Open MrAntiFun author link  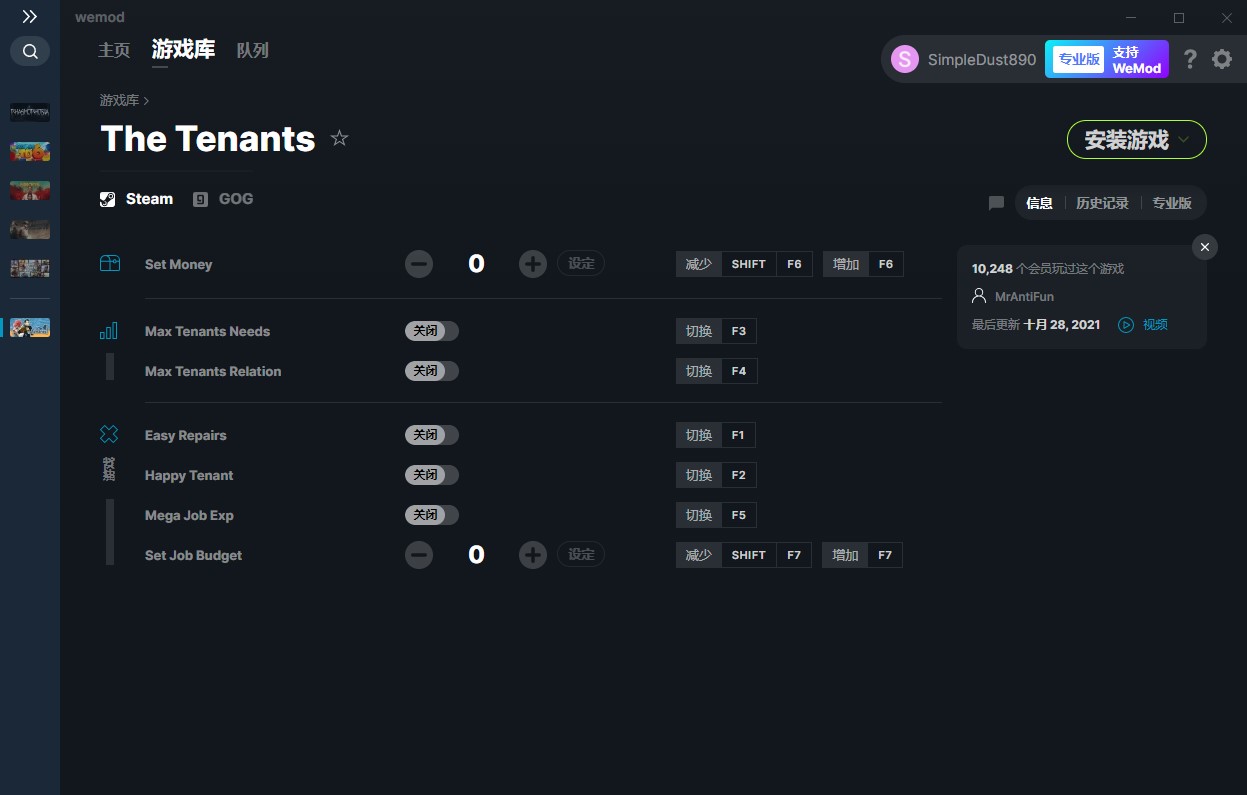coord(1024,297)
